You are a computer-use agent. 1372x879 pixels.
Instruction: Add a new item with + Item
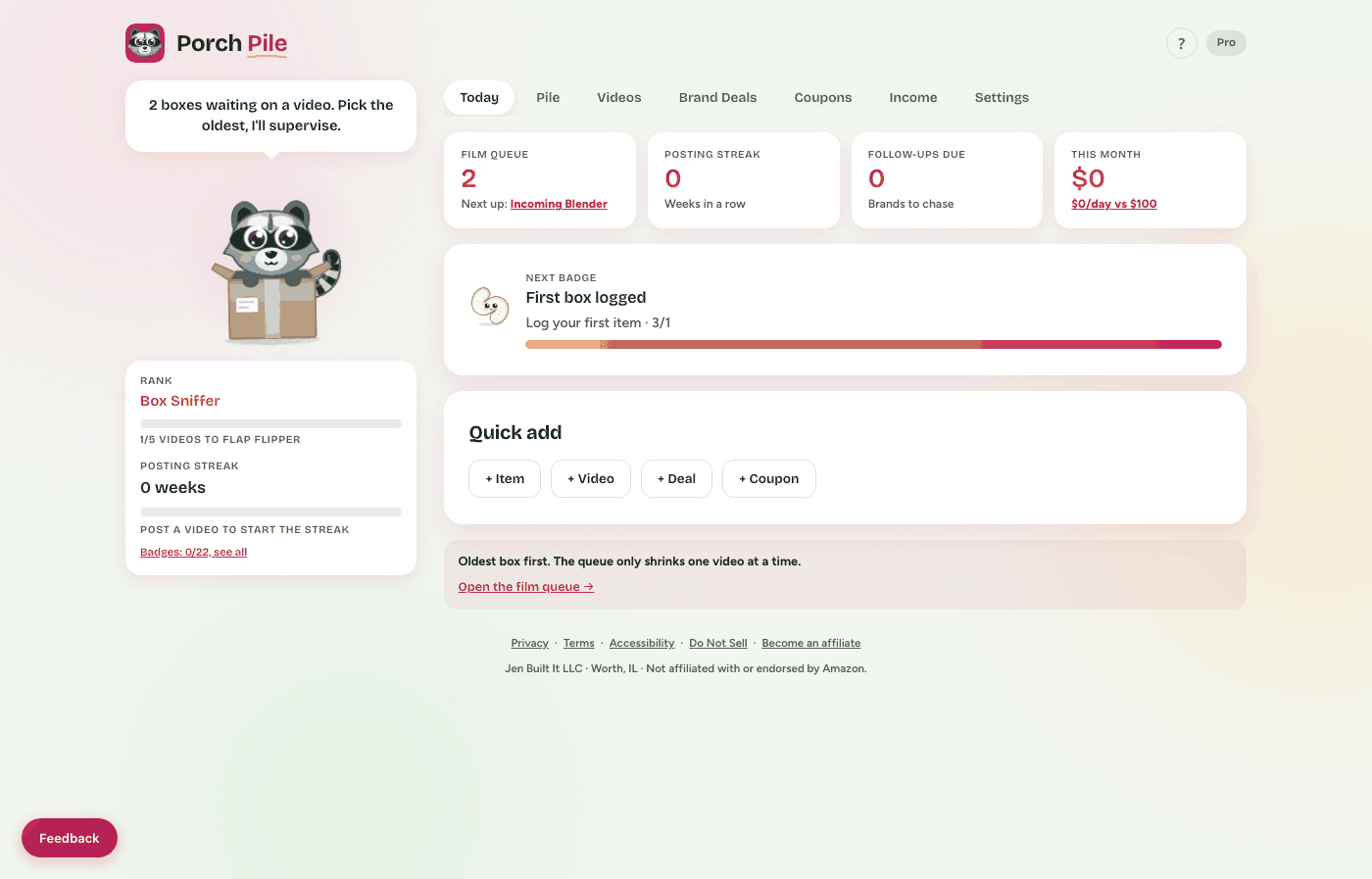point(505,479)
